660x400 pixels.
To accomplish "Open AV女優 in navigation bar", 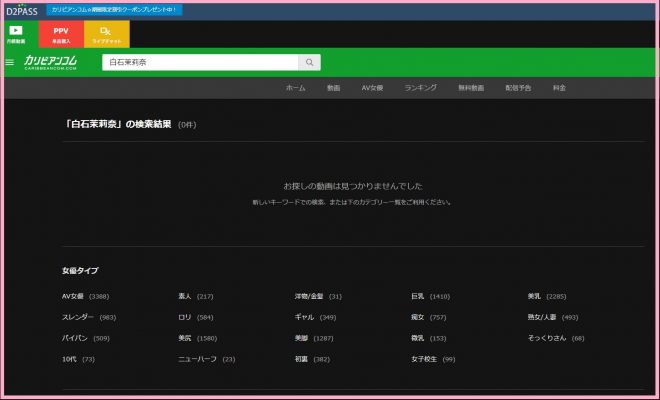I will (x=372, y=88).
